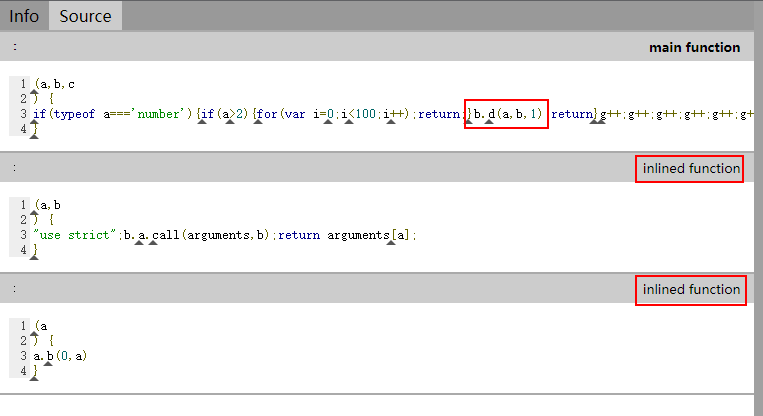Click triangle marker under 'i++' increment
Image resolution: width=763 pixels, height=416 pixels.
tap(391, 122)
